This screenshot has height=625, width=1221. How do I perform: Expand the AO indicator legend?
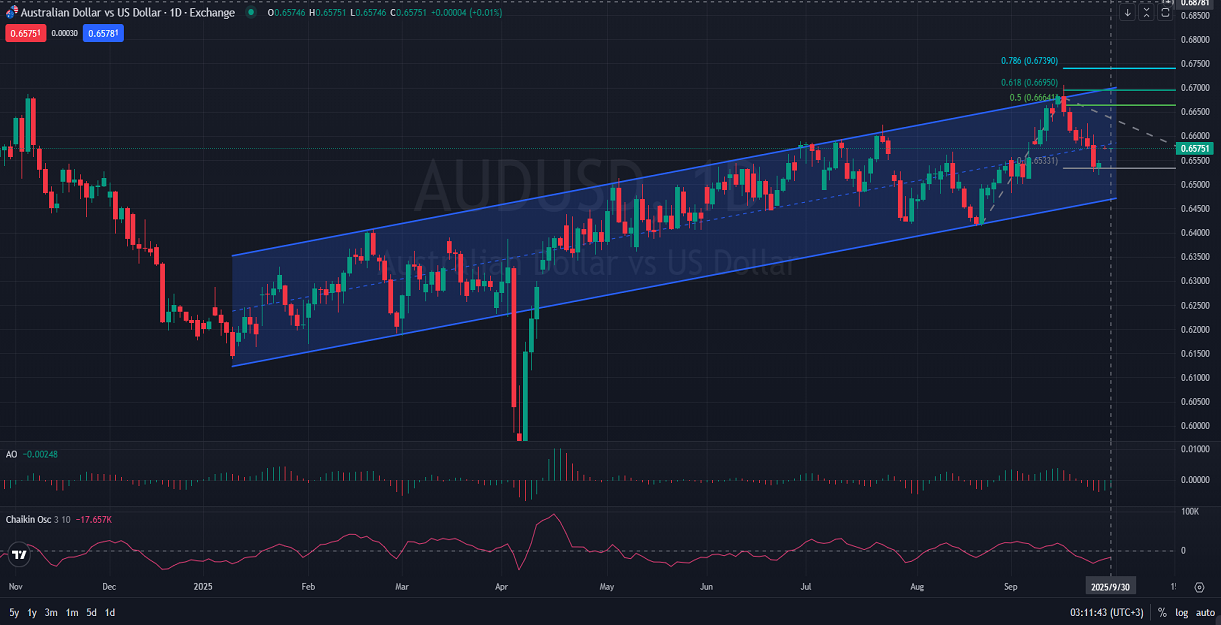point(11,454)
